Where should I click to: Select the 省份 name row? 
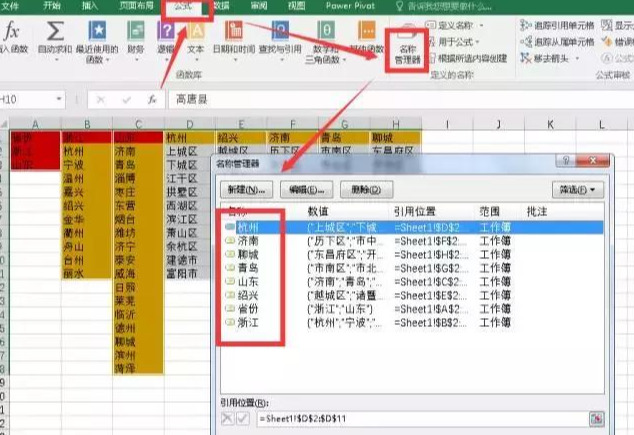(x=412, y=309)
